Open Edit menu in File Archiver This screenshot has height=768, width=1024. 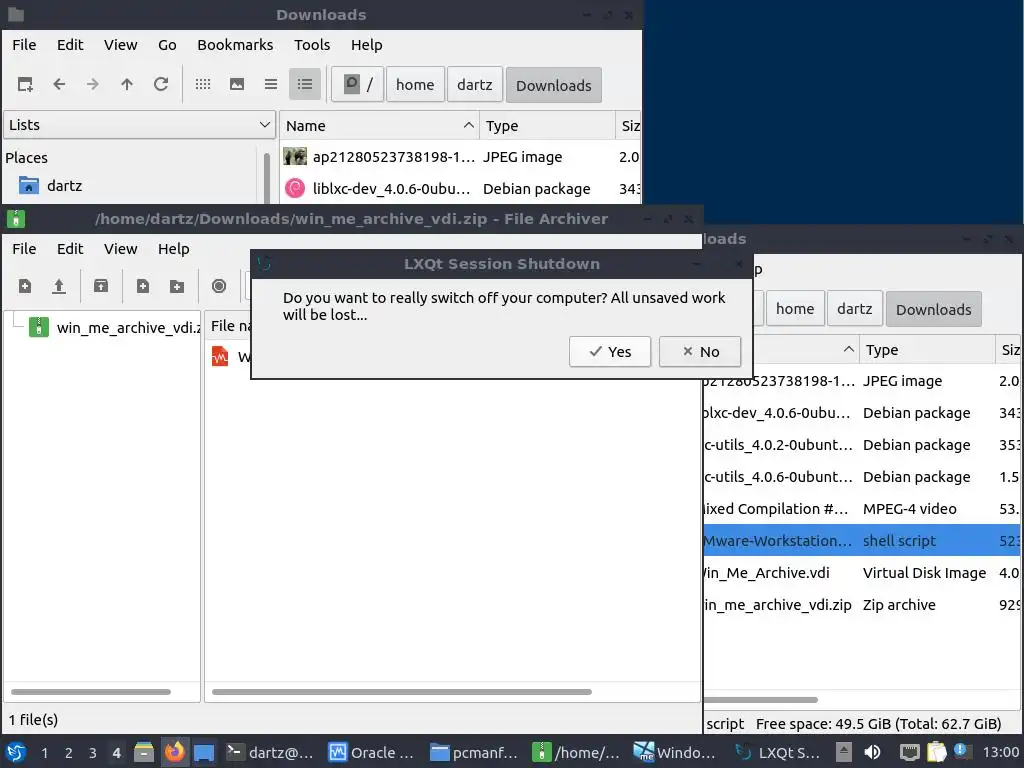point(70,249)
